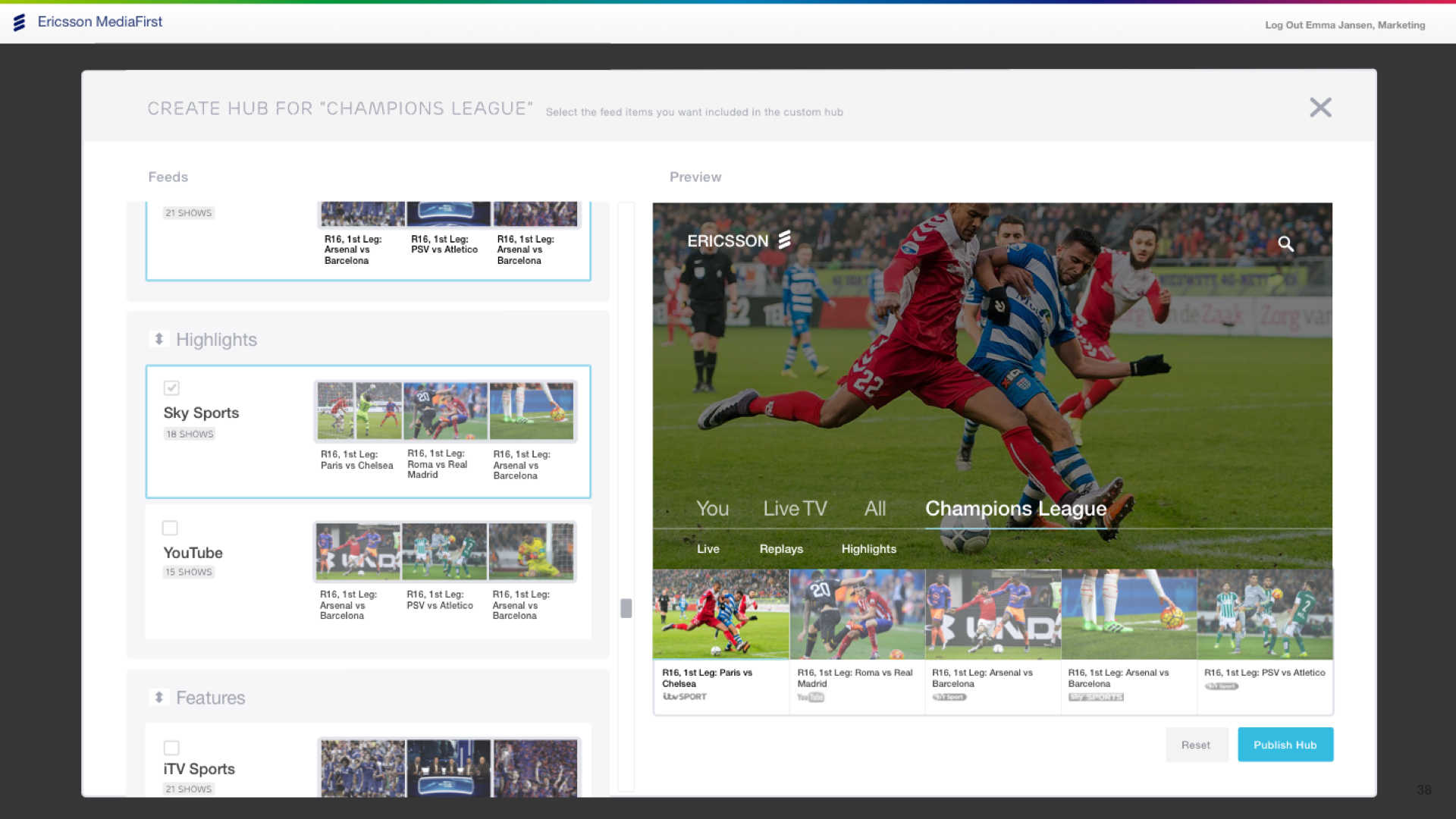1456x819 pixels.
Task: Check the YouTube feed checkbox
Action: (x=170, y=528)
